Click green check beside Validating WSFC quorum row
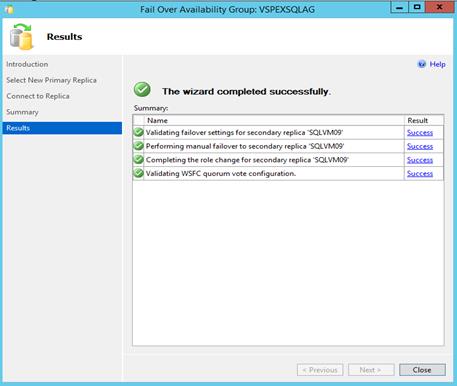 138,173
